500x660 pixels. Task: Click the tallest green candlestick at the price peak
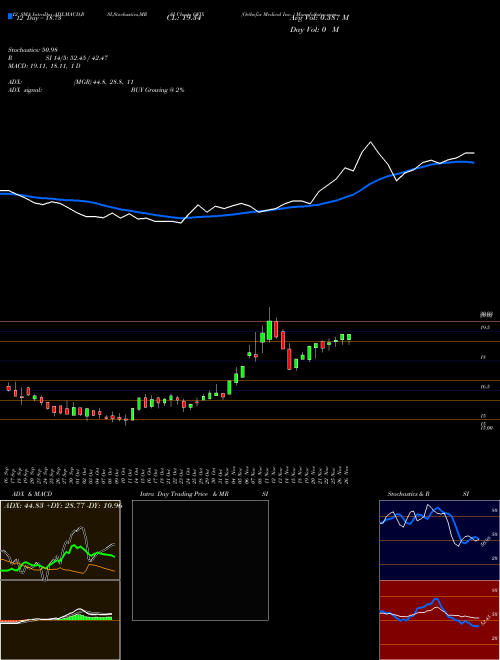pos(269,330)
